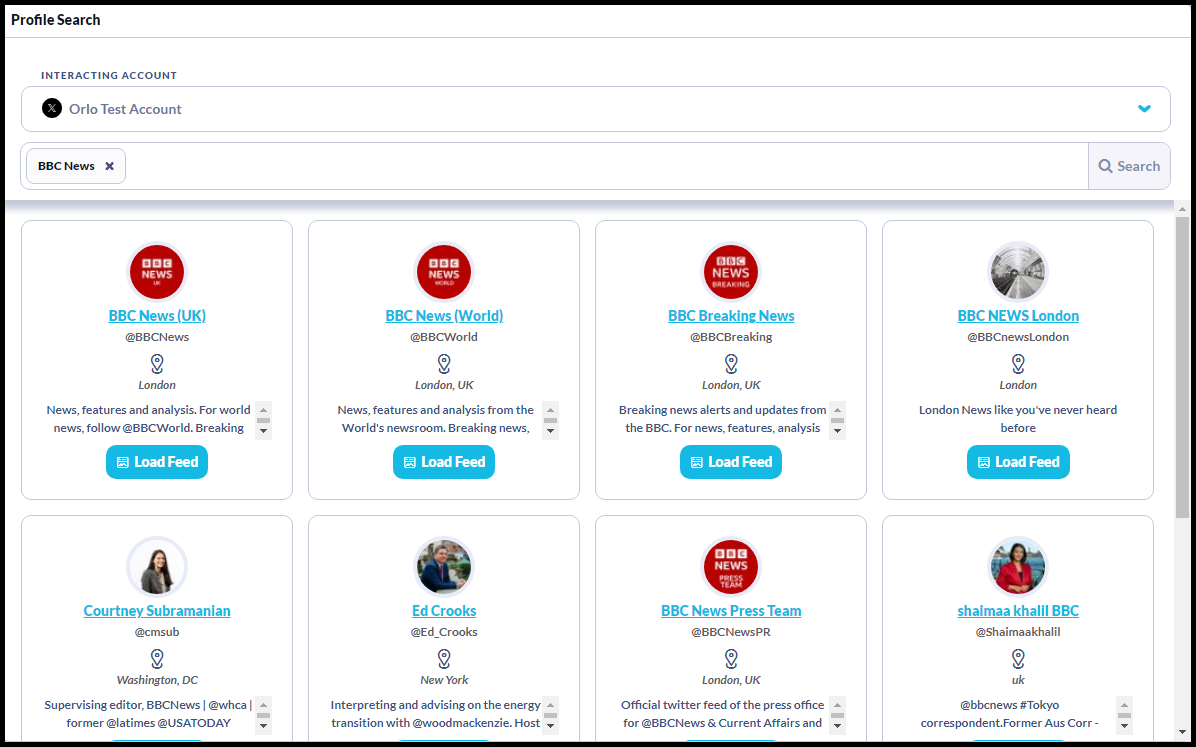Remove the BBC News search tag
Screen dimensions: 1196x747
(x=110, y=166)
